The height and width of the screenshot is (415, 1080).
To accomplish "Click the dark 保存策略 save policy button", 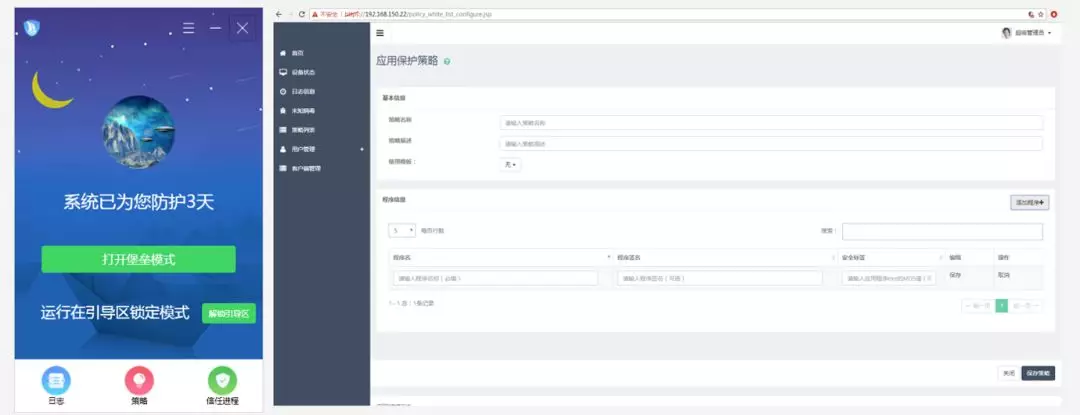I will [1038, 373].
